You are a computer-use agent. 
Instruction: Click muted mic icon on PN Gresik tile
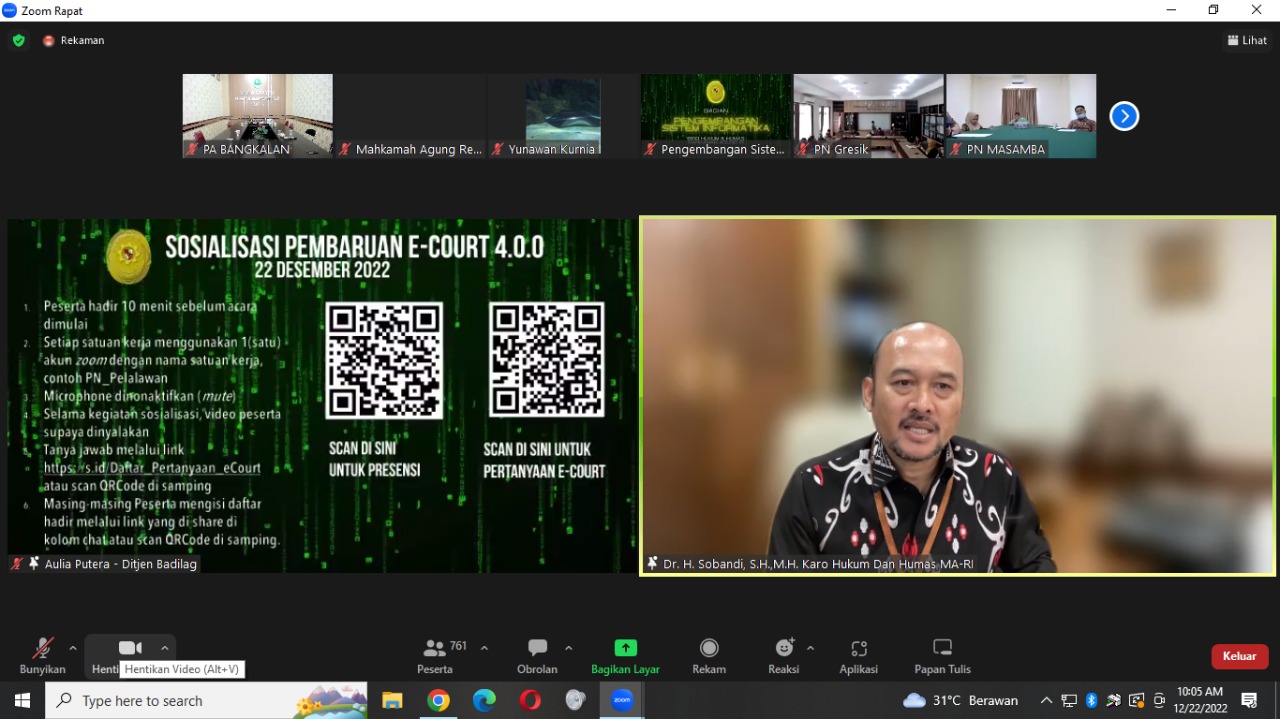click(803, 149)
